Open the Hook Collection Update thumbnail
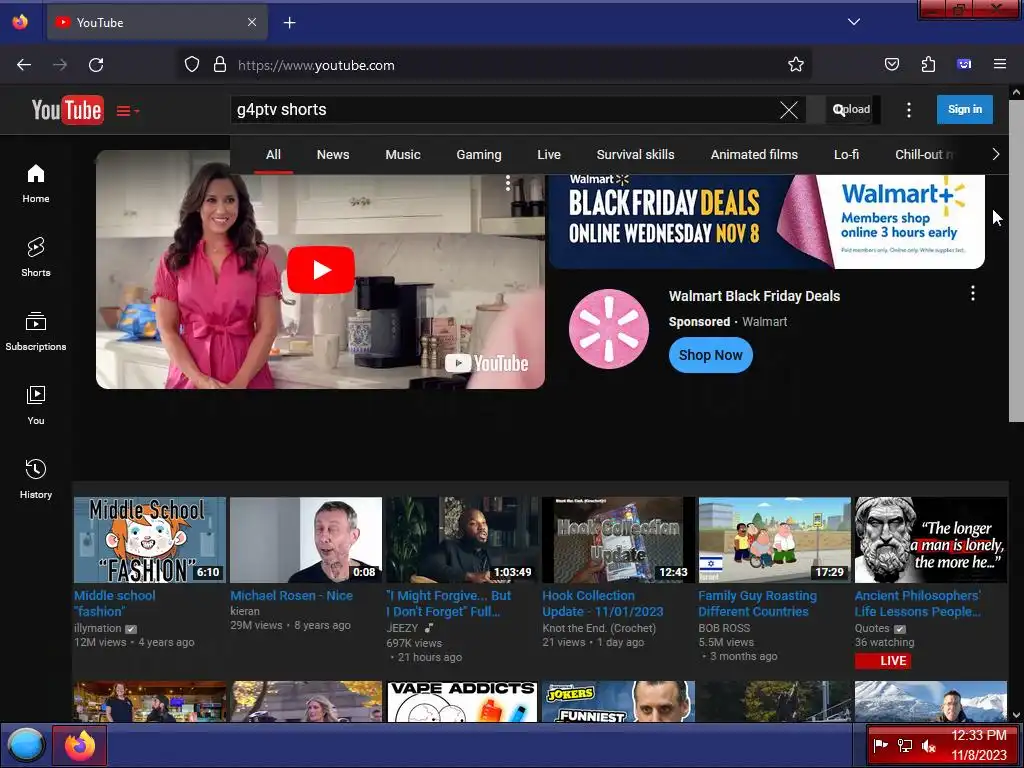1024x768 pixels. [618, 540]
